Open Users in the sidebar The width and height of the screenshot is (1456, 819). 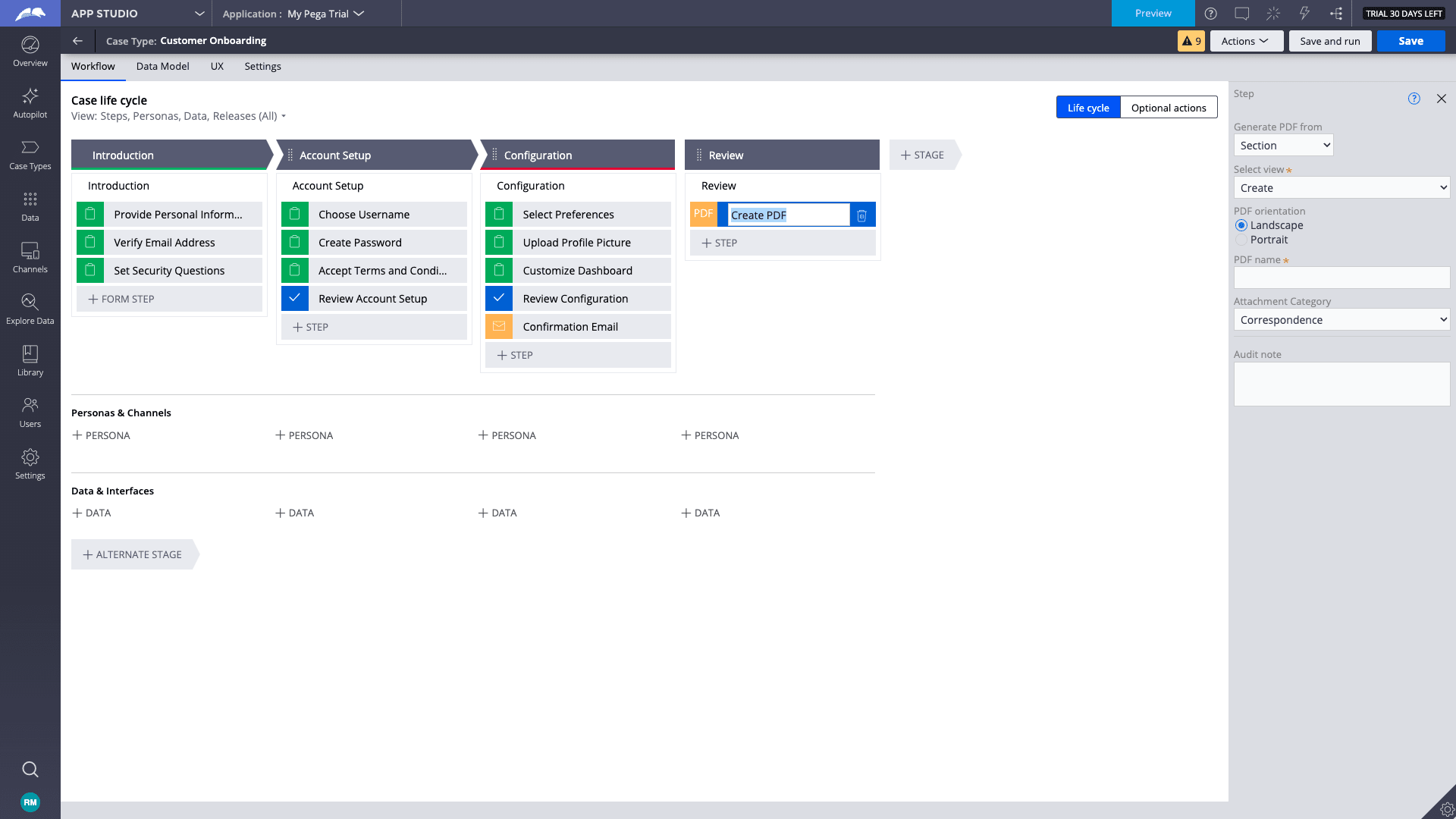(30, 413)
